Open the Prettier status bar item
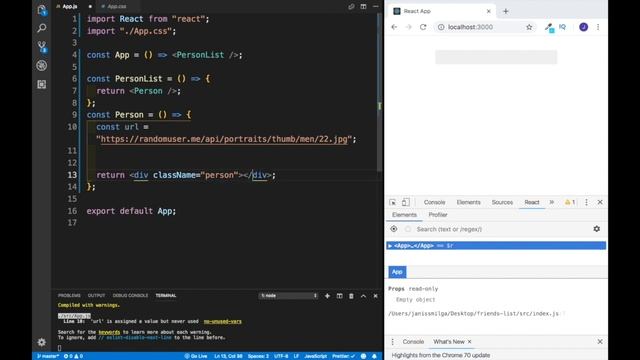640x360 pixels. (343, 356)
